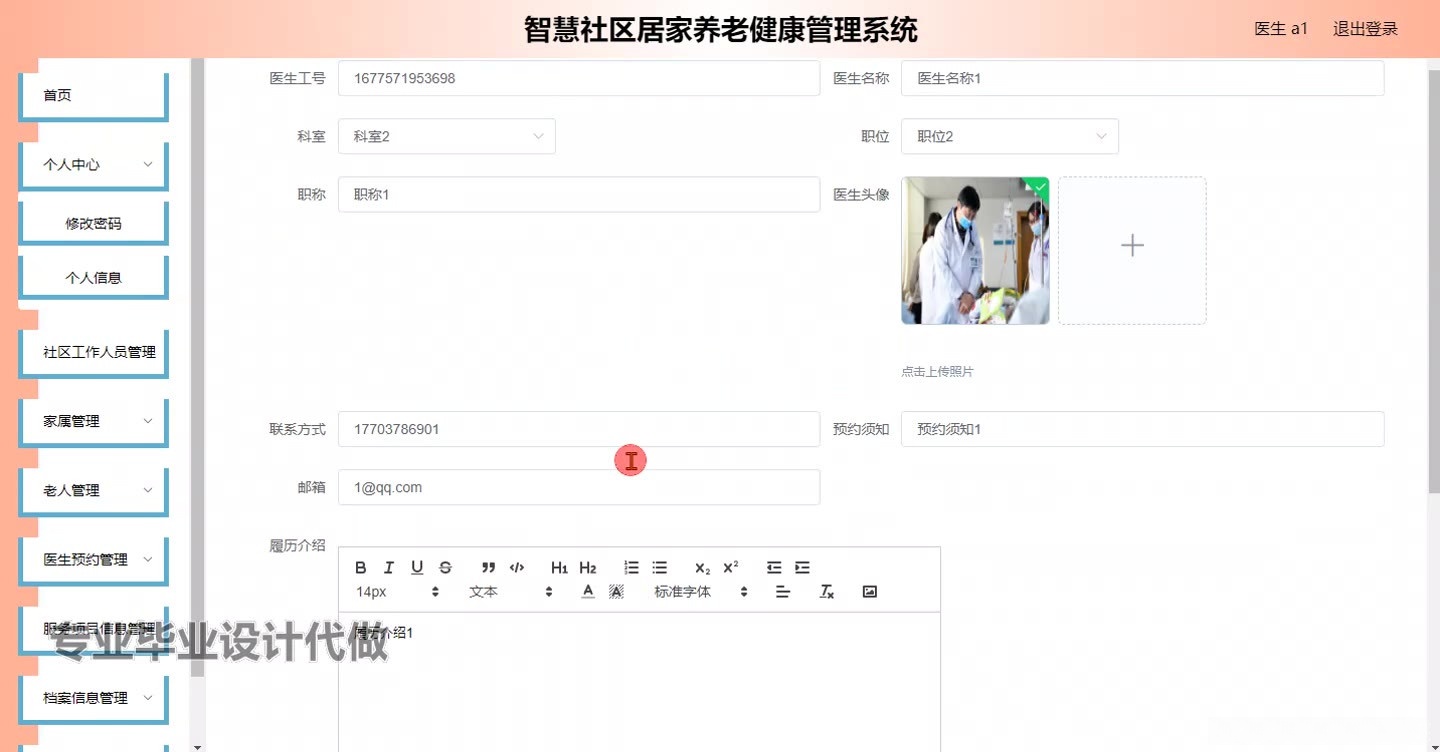Image resolution: width=1440 pixels, height=752 pixels.
Task: Click the 医生 a1 user label
Action: coord(1281,29)
